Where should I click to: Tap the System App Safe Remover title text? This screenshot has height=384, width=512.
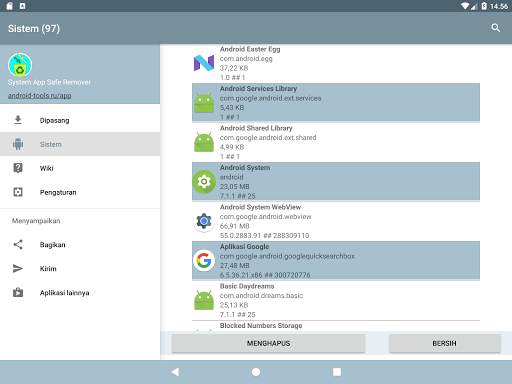click(x=49, y=82)
